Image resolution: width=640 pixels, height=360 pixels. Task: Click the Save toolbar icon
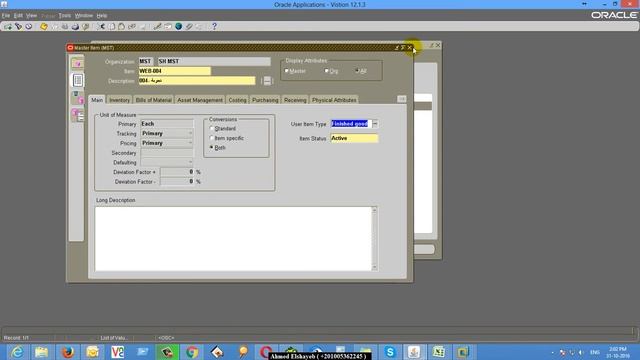[44, 27]
